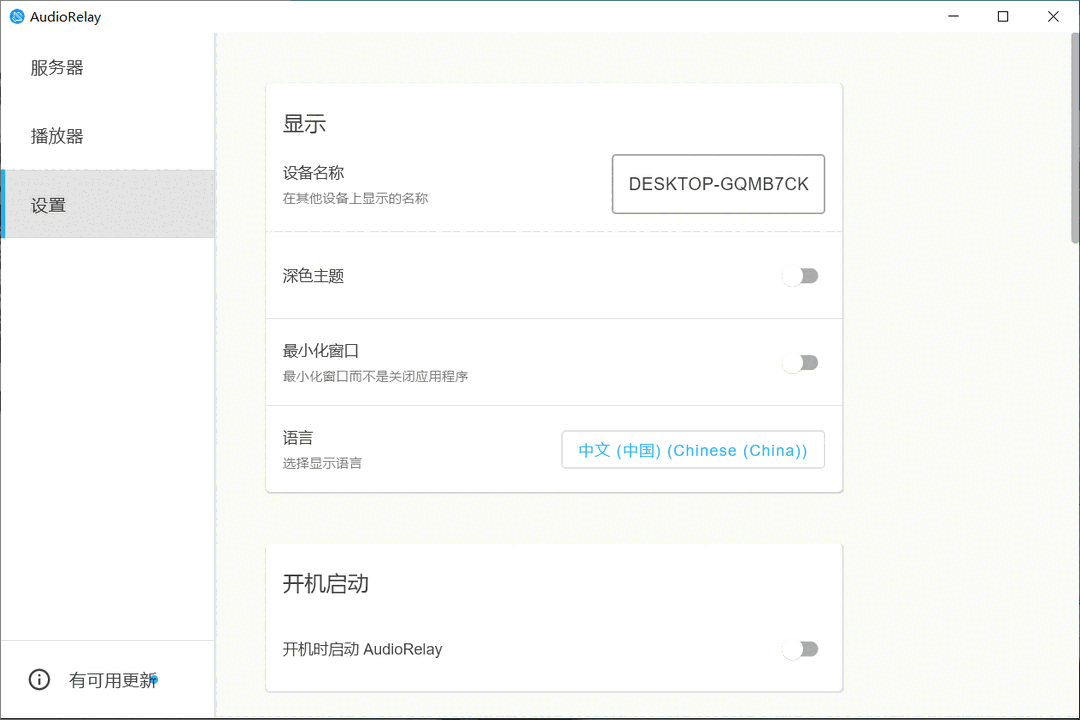Maximize the AudioRelay window
The height and width of the screenshot is (720, 1080).
coord(1003,16)
